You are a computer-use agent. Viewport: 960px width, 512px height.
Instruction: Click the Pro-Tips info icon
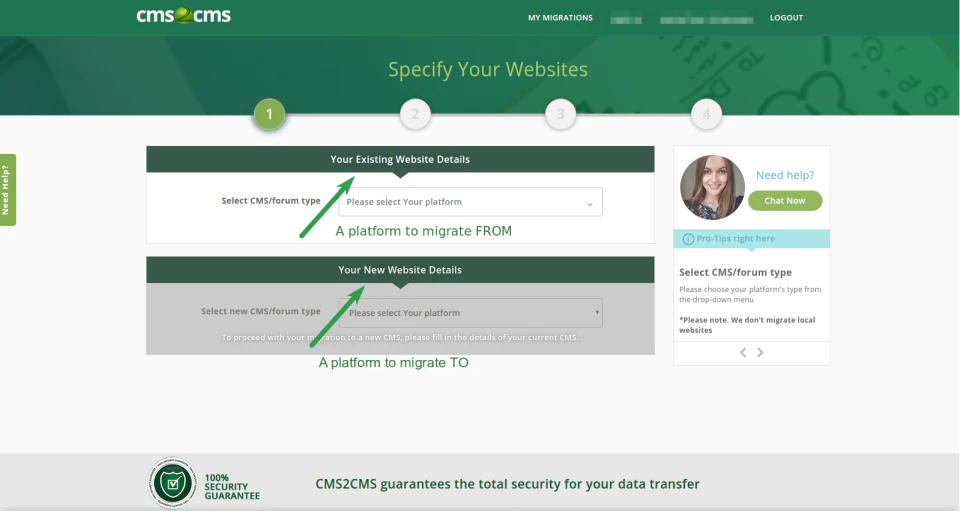pos(688,239)
